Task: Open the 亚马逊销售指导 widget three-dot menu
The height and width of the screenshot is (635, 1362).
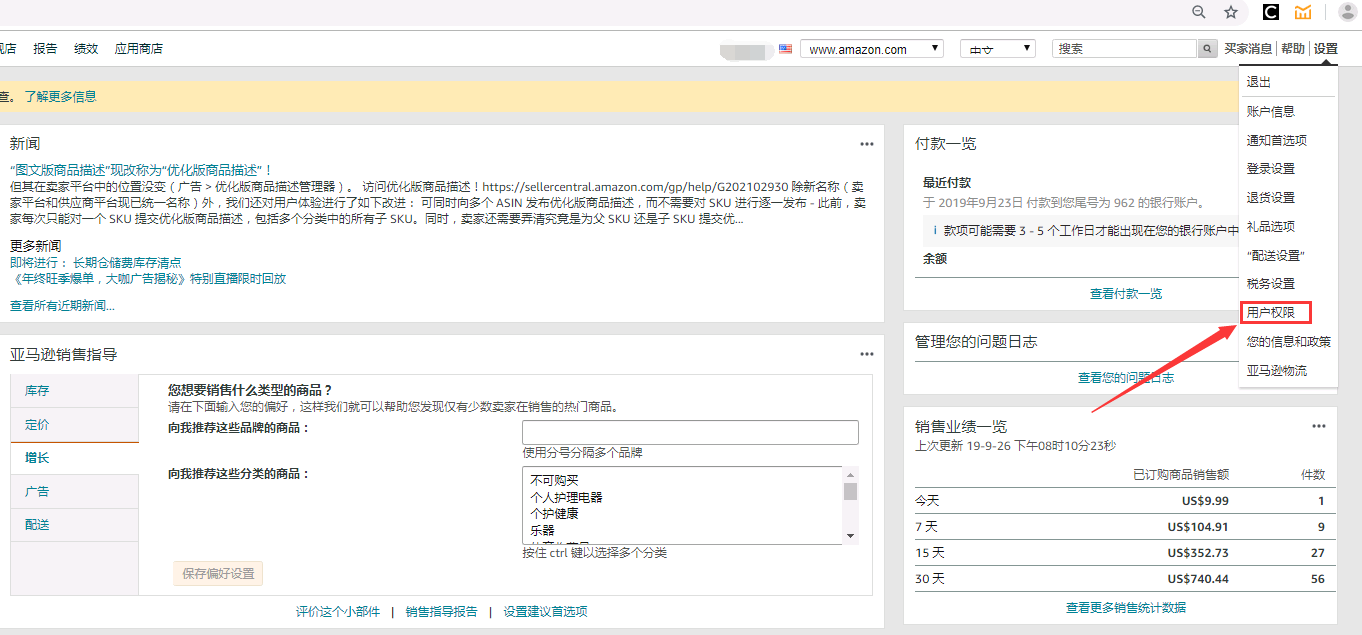Action: point(867,354)
